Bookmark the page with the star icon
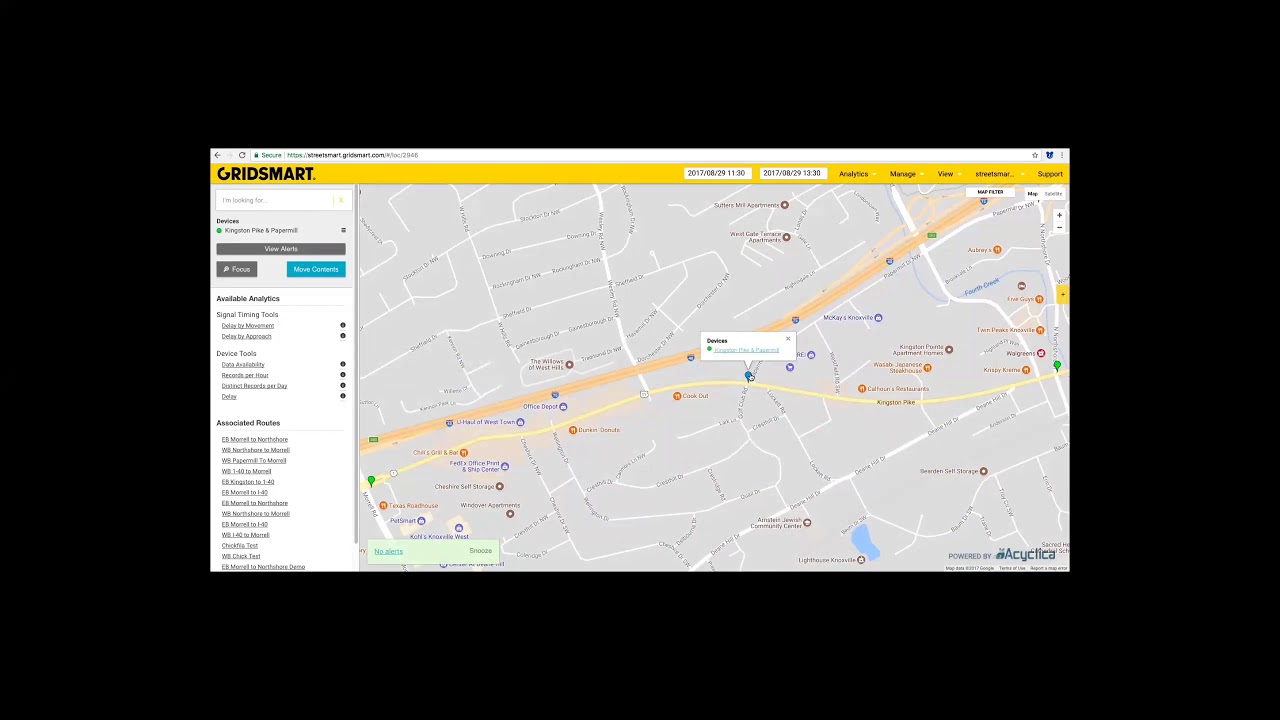 point(1035,155)
